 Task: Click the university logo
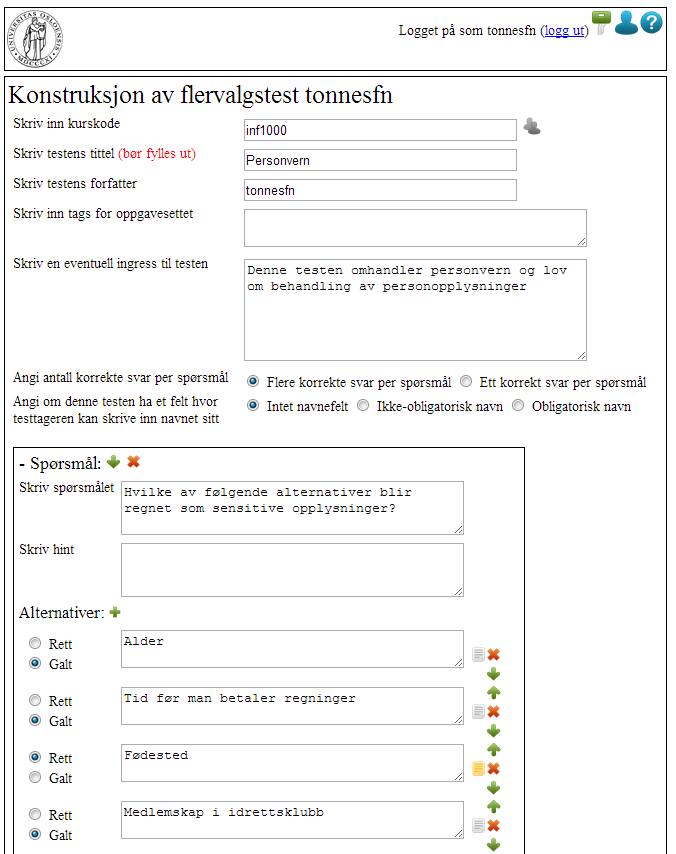37,34
